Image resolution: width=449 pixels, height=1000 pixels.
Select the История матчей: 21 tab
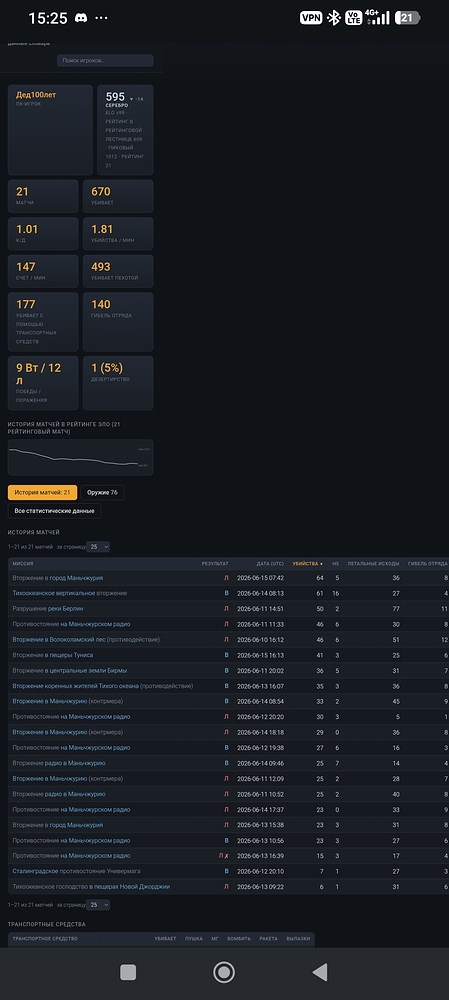pyautogui.click(x=42, y=492)
